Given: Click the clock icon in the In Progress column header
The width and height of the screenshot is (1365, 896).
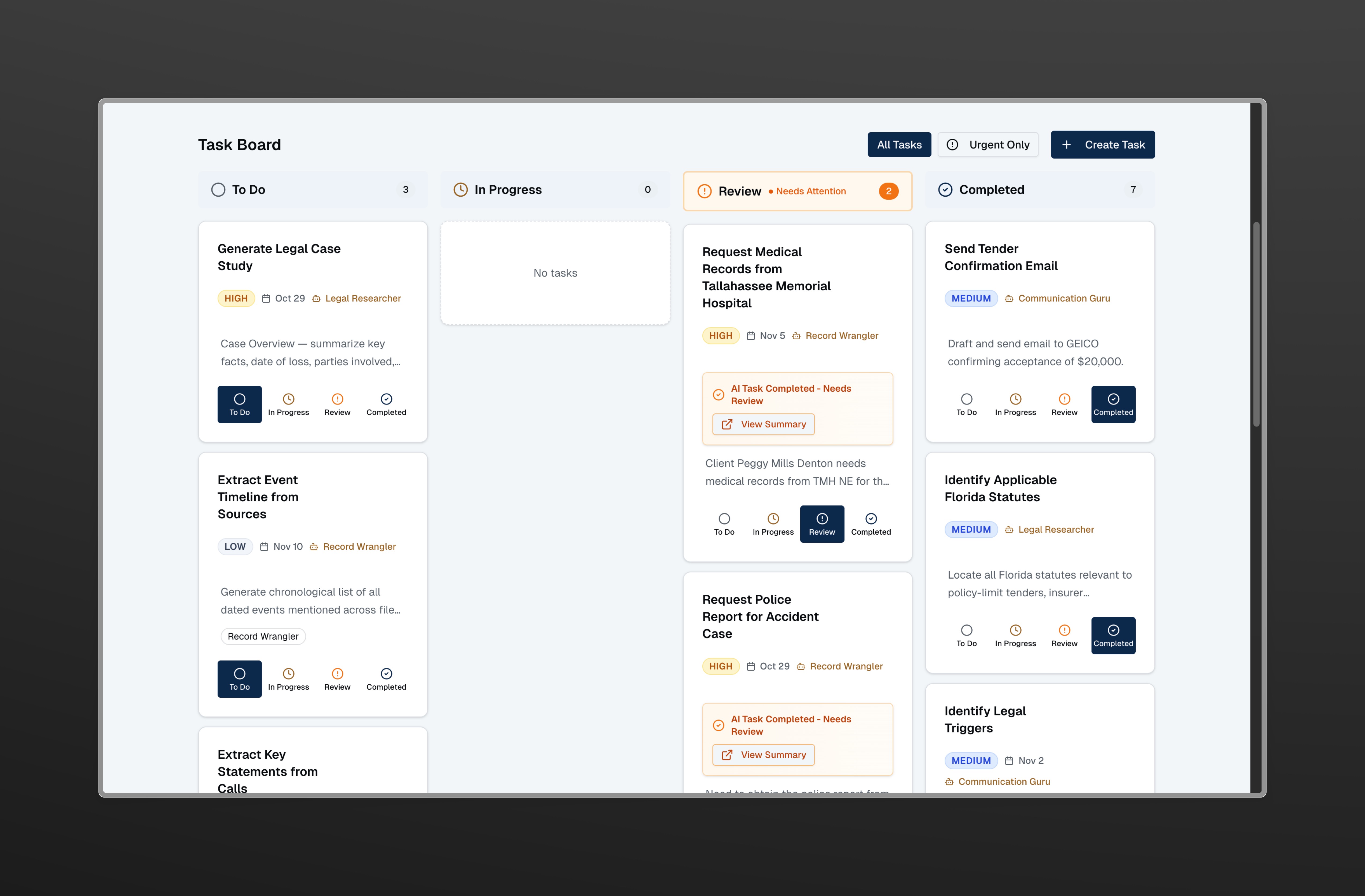Looking at the screenshot, I should tap(461, 189).
